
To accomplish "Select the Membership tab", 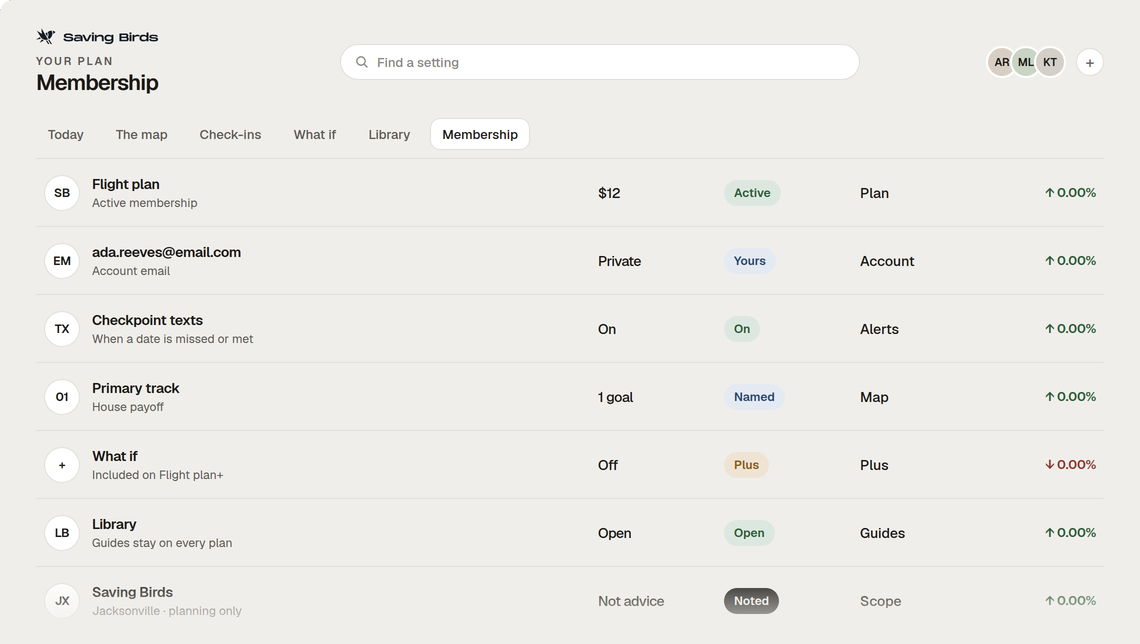I will 480,134.
